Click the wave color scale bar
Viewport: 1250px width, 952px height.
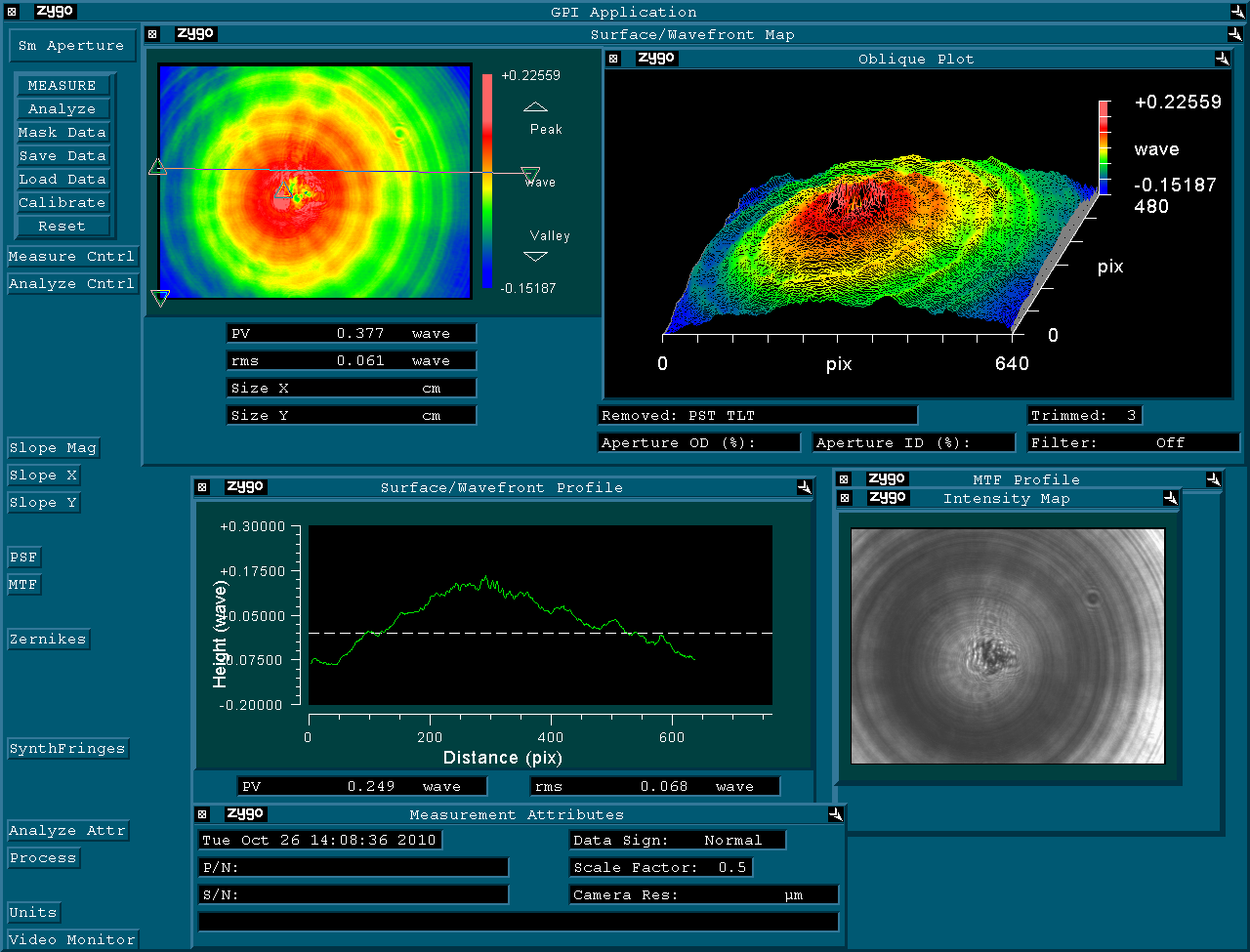(x=486, y=182)
